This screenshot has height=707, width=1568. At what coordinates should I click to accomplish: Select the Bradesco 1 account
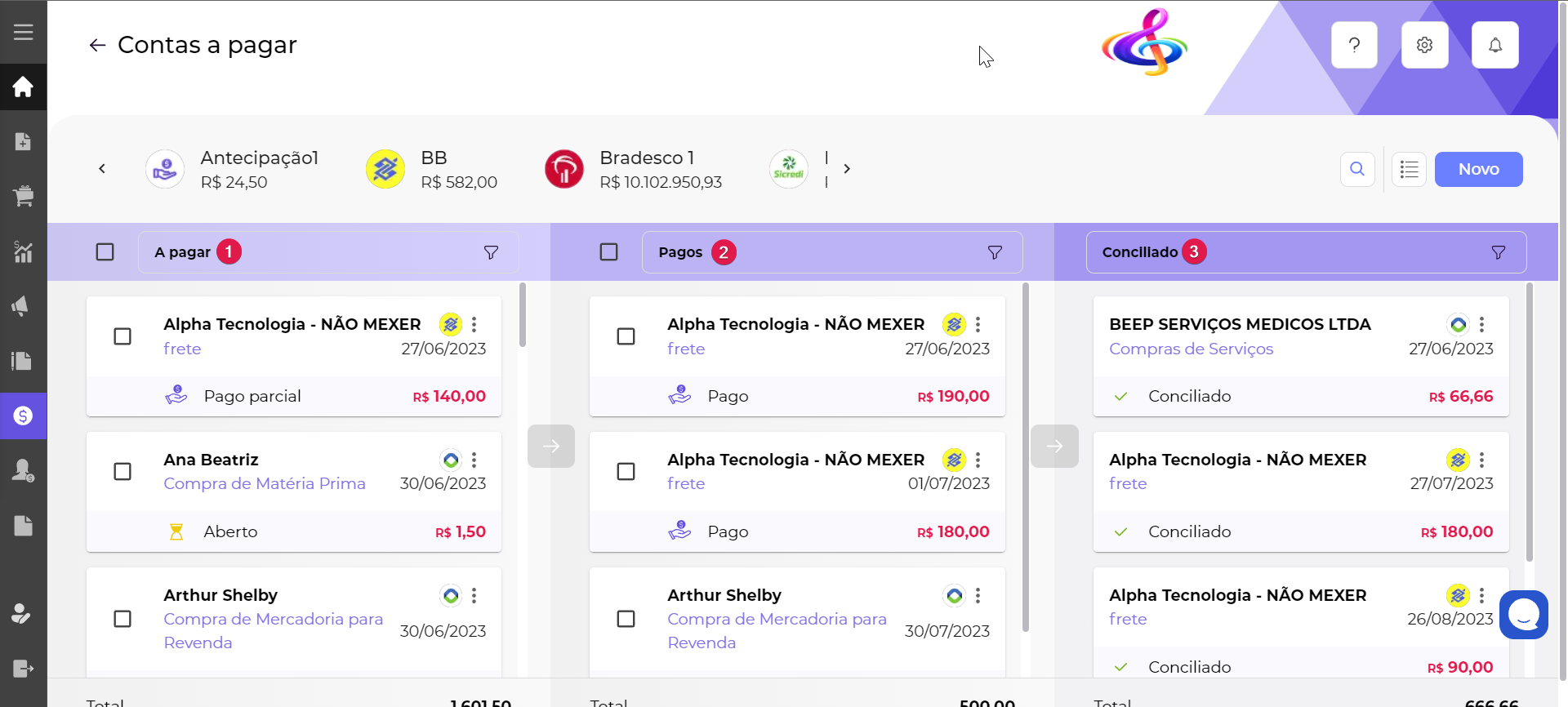click(x=634, y=169)
